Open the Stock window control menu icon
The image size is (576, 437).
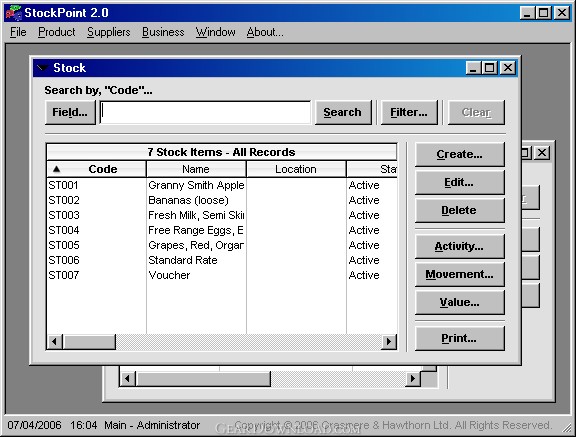(42, 68)
